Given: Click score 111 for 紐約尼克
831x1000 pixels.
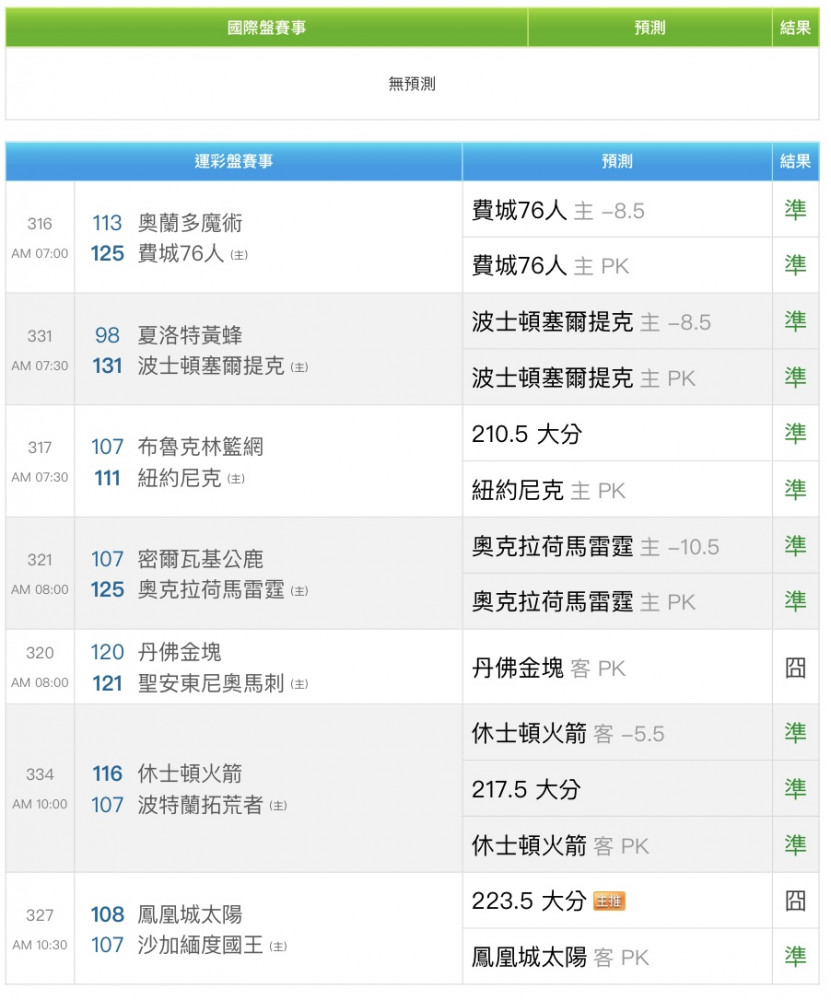Looking at the screenshot, I should point(107,478).
